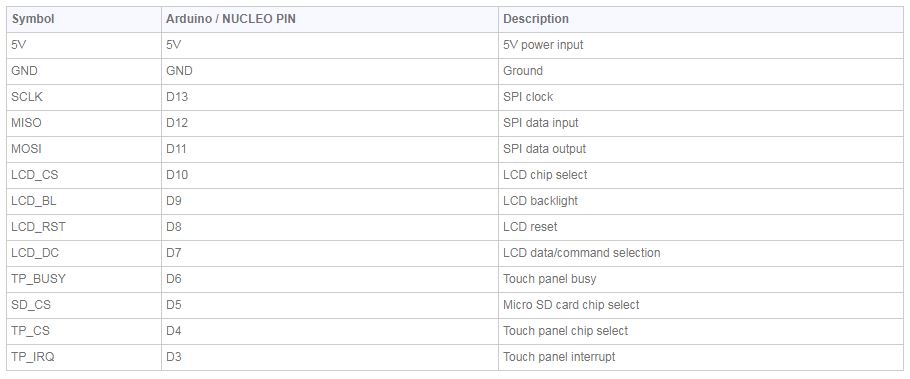Click the LCD_CS symbol cell
The image size is (910, 379).
coord(84,175)
